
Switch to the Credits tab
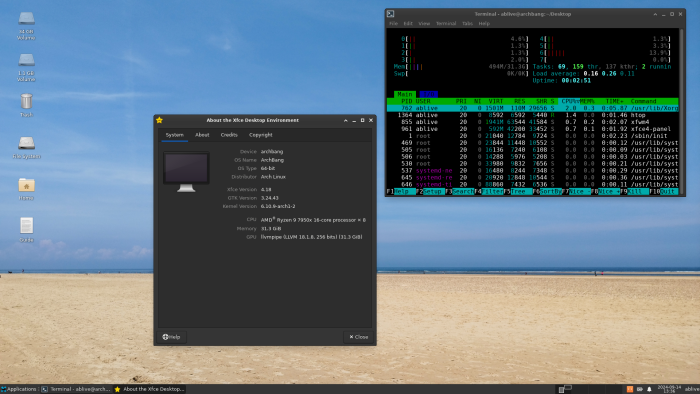[229, 135]
